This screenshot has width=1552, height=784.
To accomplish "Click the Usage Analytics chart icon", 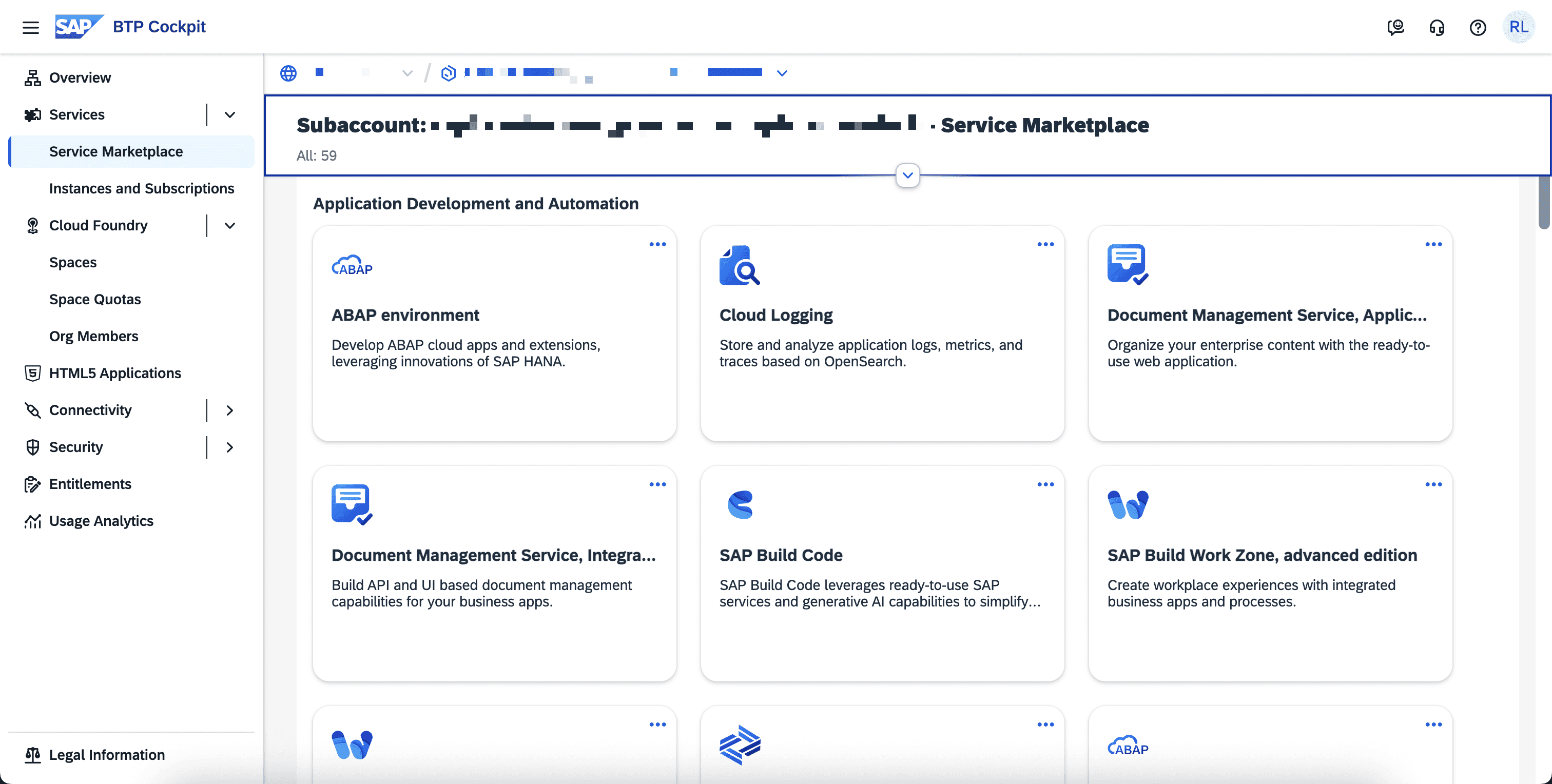I will pos(32,521).
